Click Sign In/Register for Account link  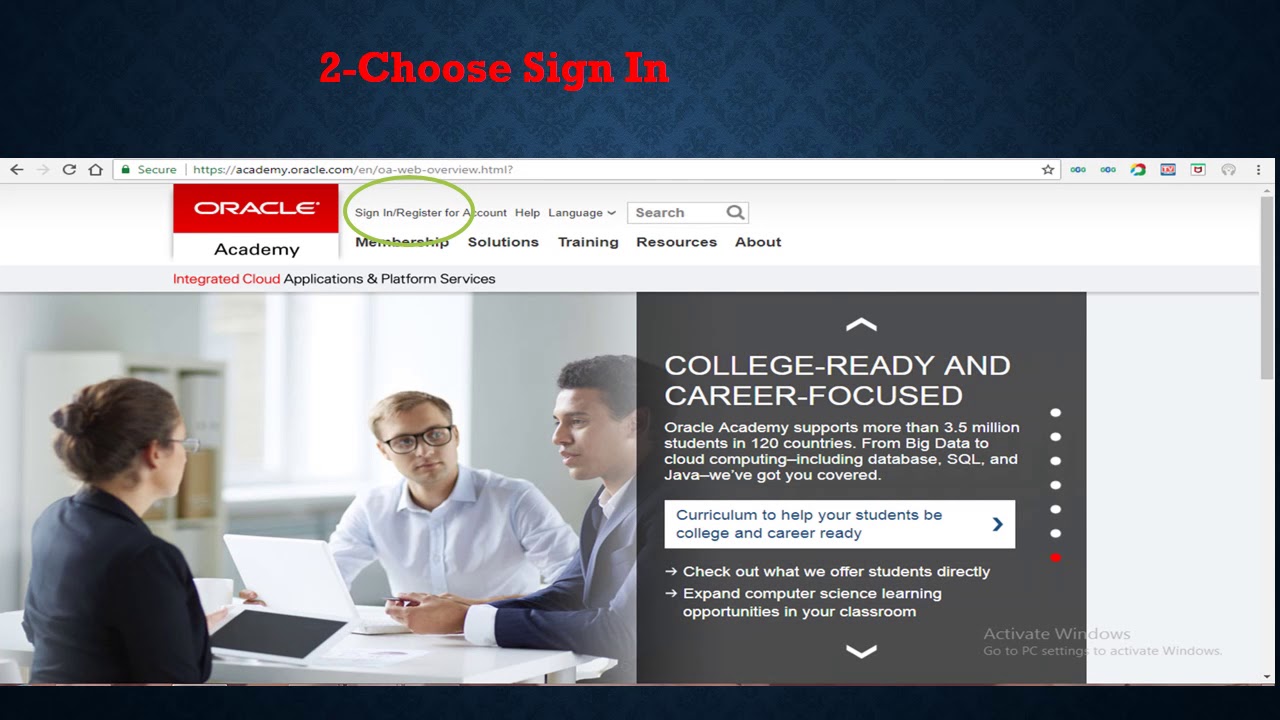tap(431, 213)
